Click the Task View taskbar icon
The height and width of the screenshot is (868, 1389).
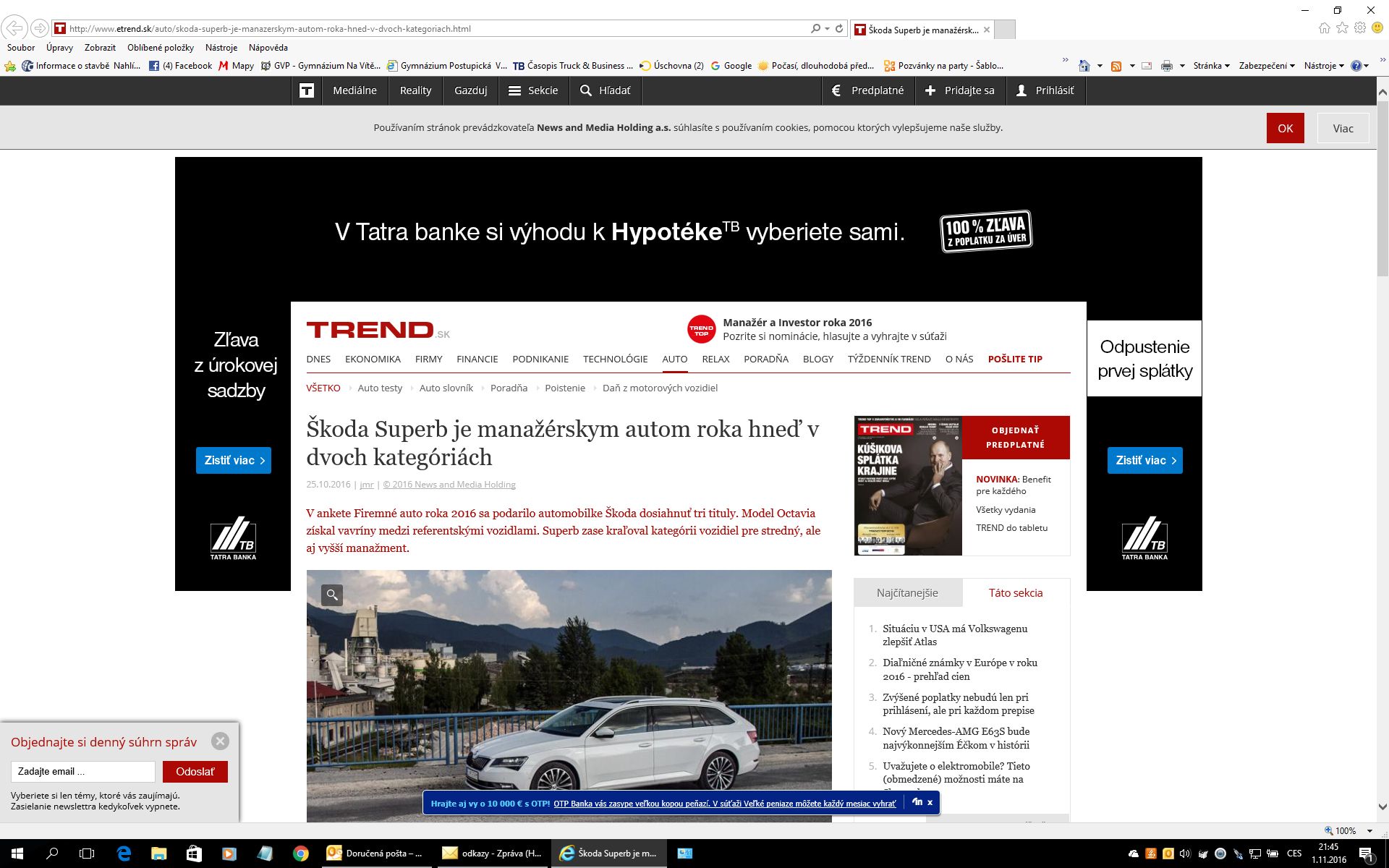pos(87,854)
